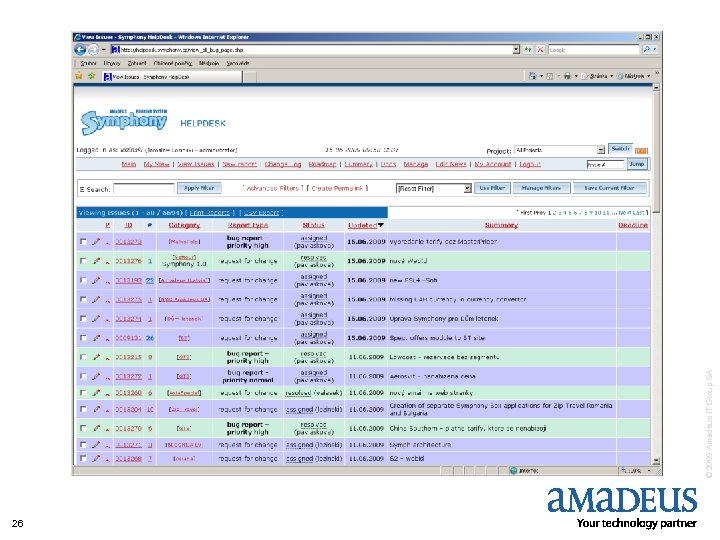The height and width of the screenshot is (540, 720).
Task: Click the browser Forward arrow button
Action: (x=93, y=50)
